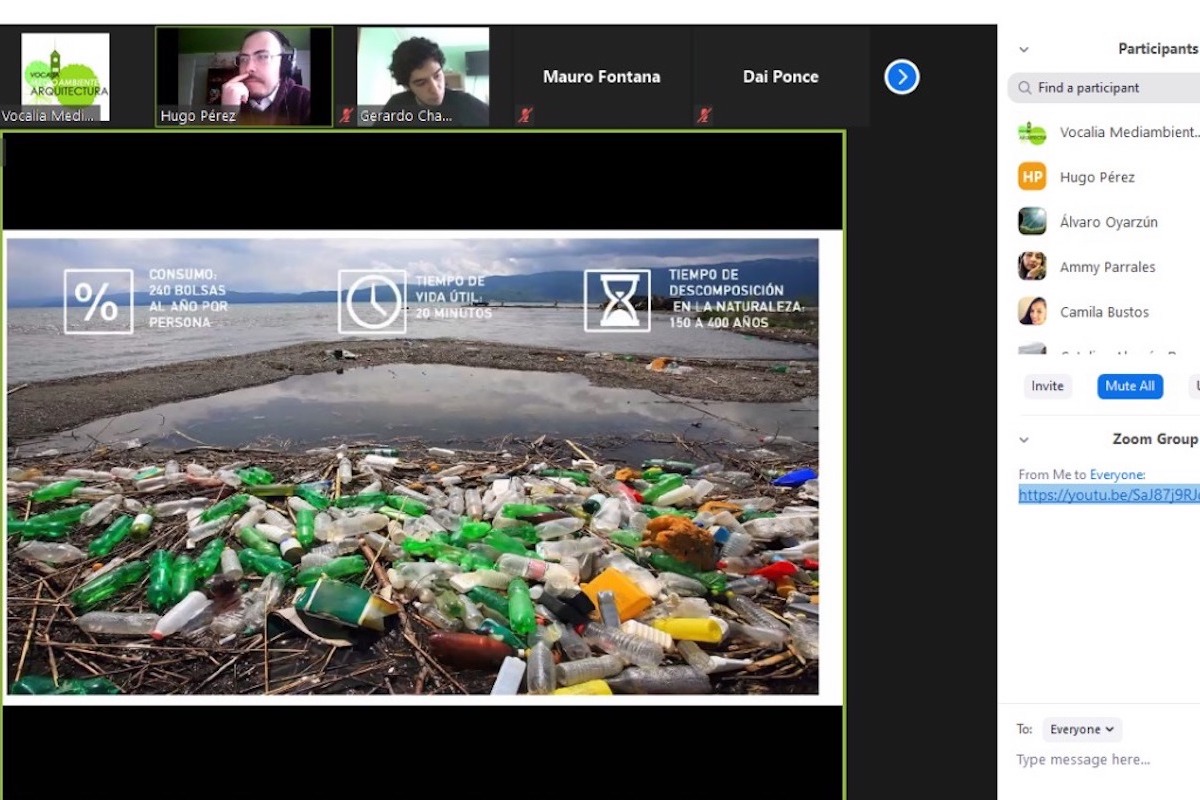The height and width of the screenshot is (800, 1200).
Task: Select Hugo Pérez video thumbnail
Action: pyautogui.click(x=244, y=77)
